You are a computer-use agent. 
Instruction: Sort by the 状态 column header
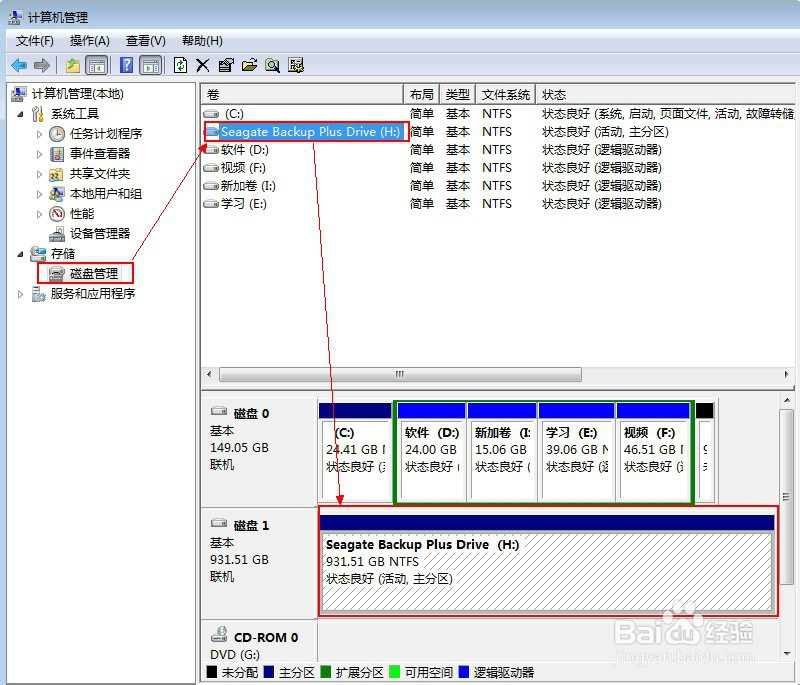click(665, 94)
